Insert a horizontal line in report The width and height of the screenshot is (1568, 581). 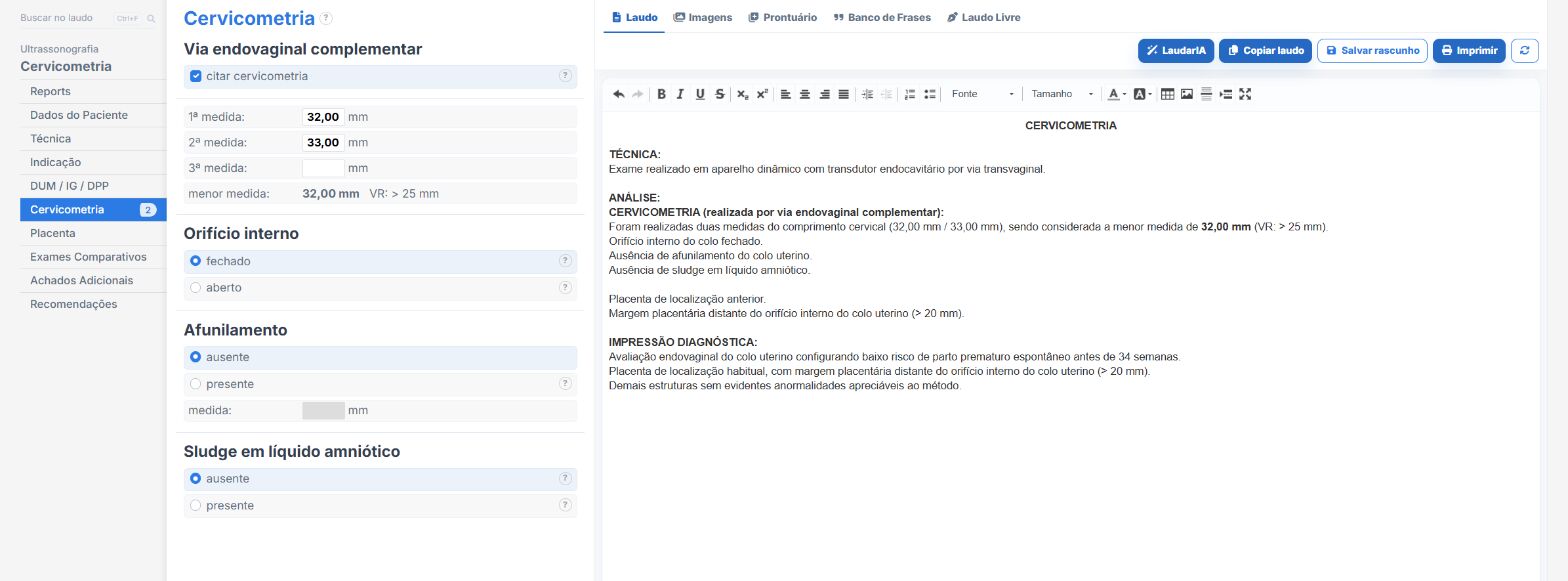(1206, 94)
